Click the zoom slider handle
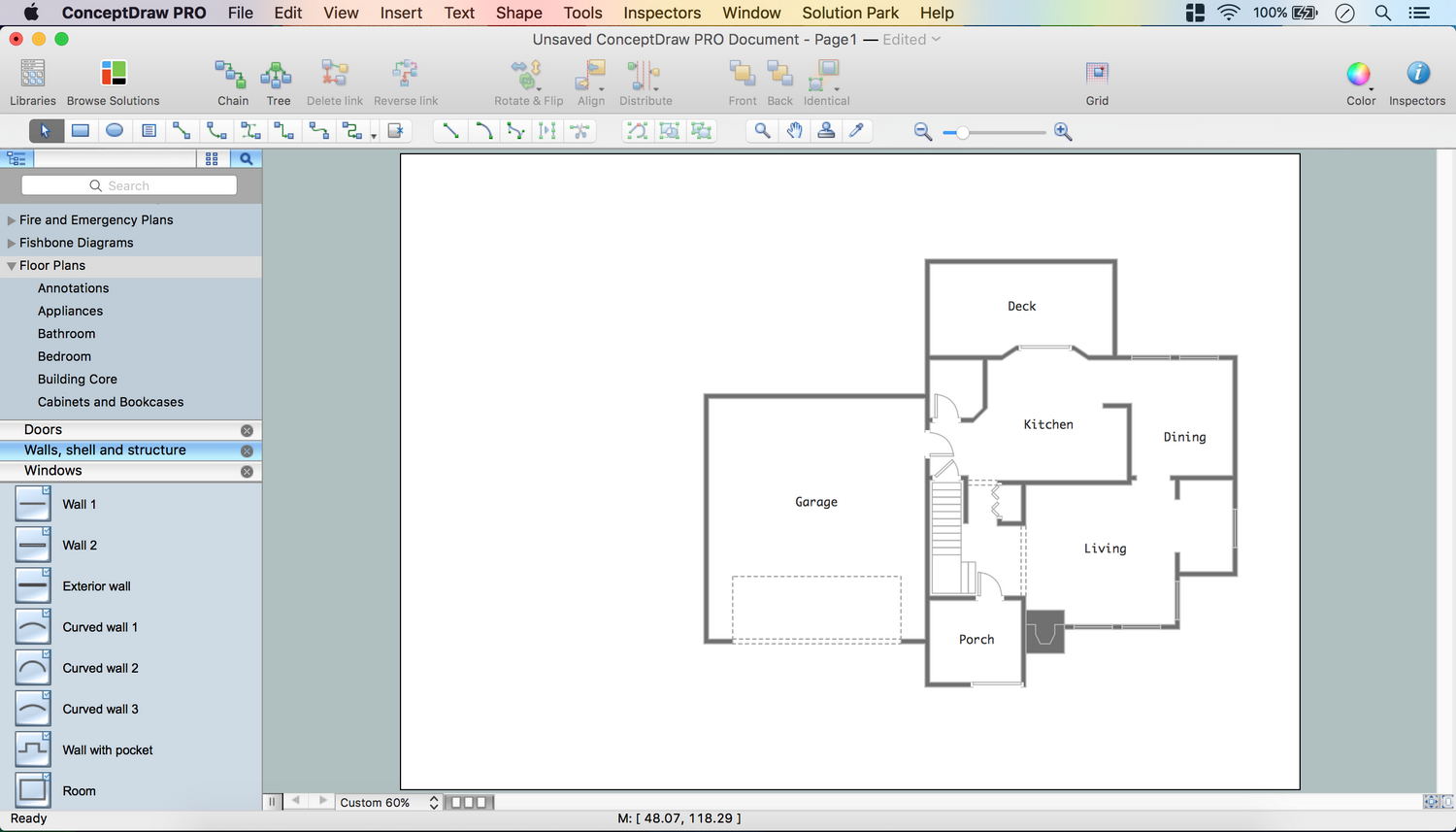The height and width of the screenshot is (832, 1456). tap(962, 132)
